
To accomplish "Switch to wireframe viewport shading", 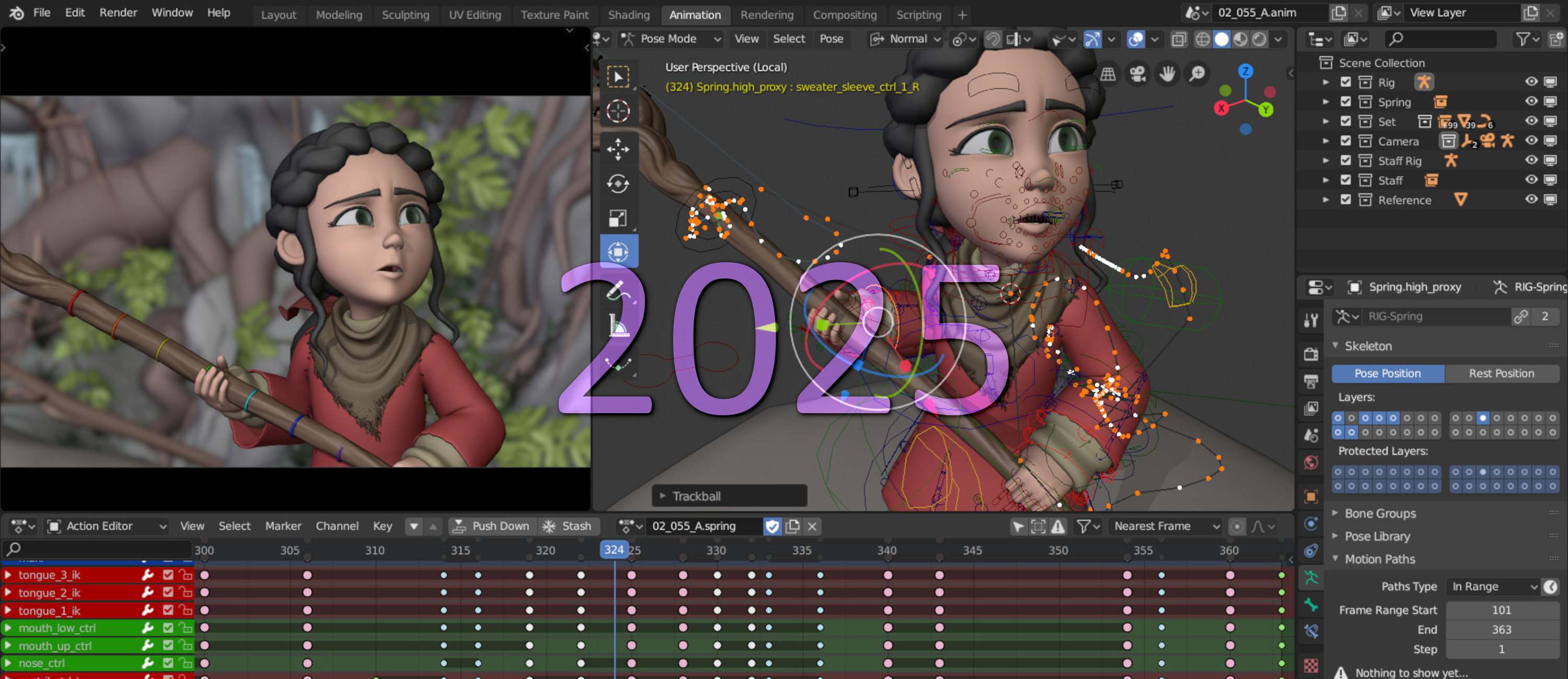I will [x=1202, y=39].
